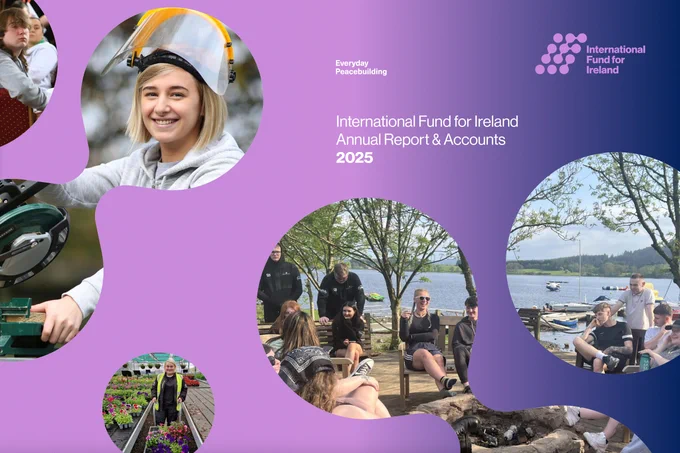Click the 'Annual Report & Accounts' heading
Screen dimensions: 680x453
(x=421, y=140)
